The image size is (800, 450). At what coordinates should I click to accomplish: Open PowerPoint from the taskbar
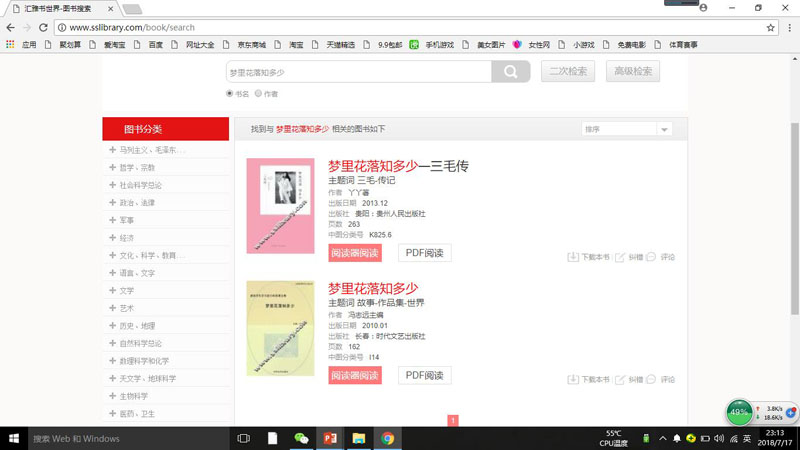(x=330, y=438)
